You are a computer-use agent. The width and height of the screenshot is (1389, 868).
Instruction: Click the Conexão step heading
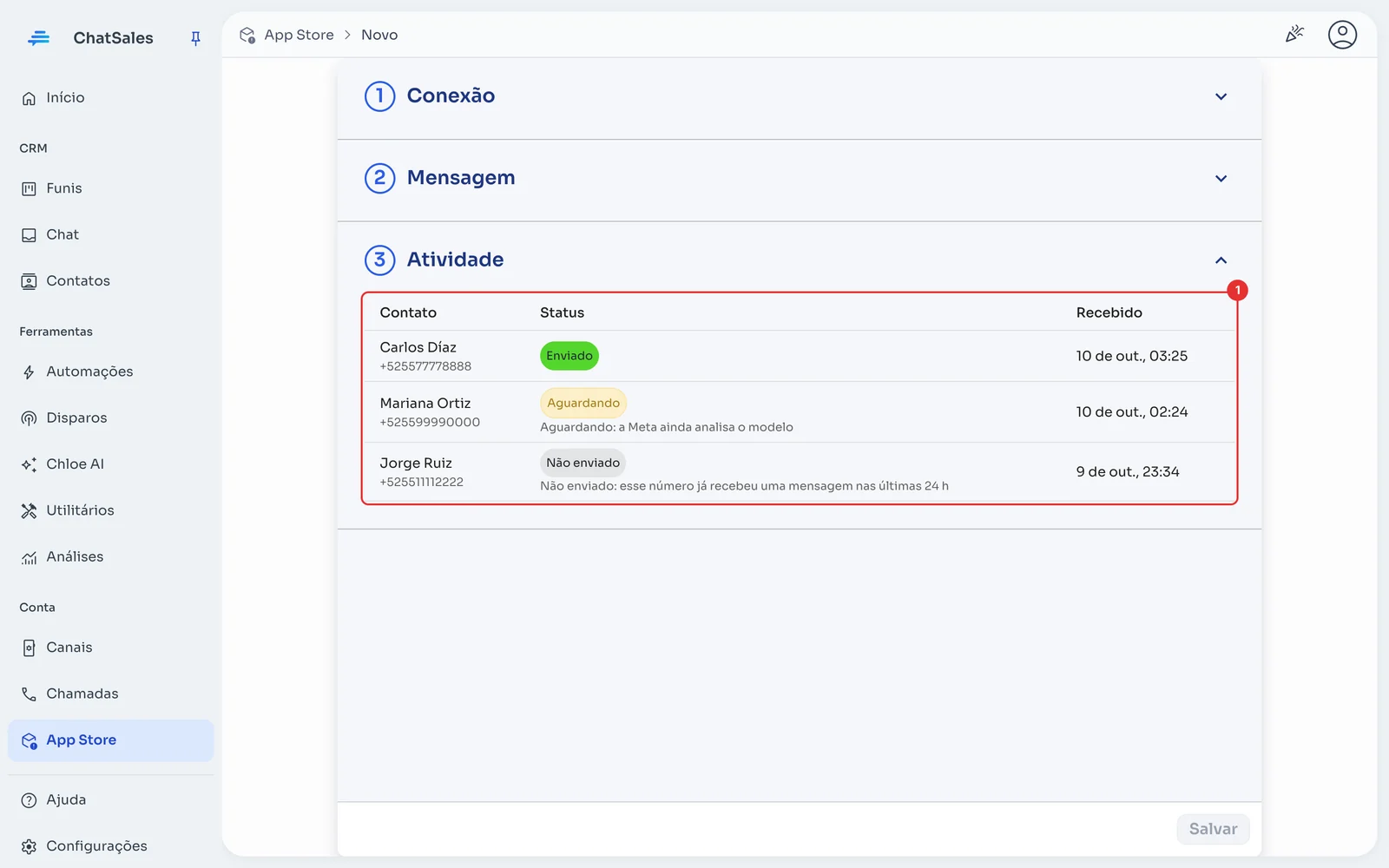coord(451,95)
